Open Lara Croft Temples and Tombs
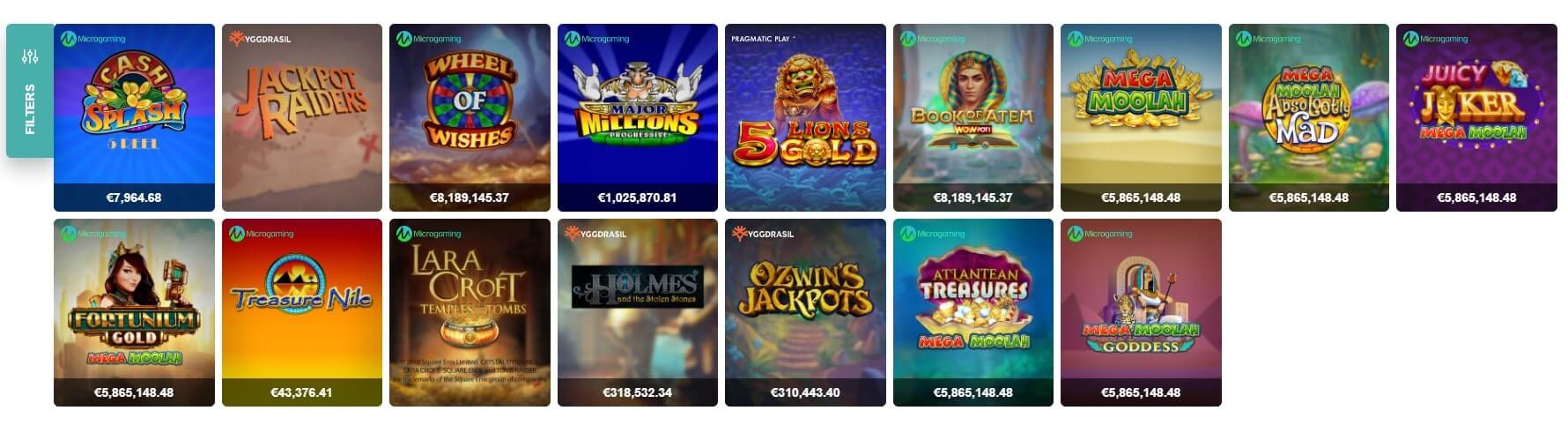The image size is (1568, 433). tap(470, 312)
